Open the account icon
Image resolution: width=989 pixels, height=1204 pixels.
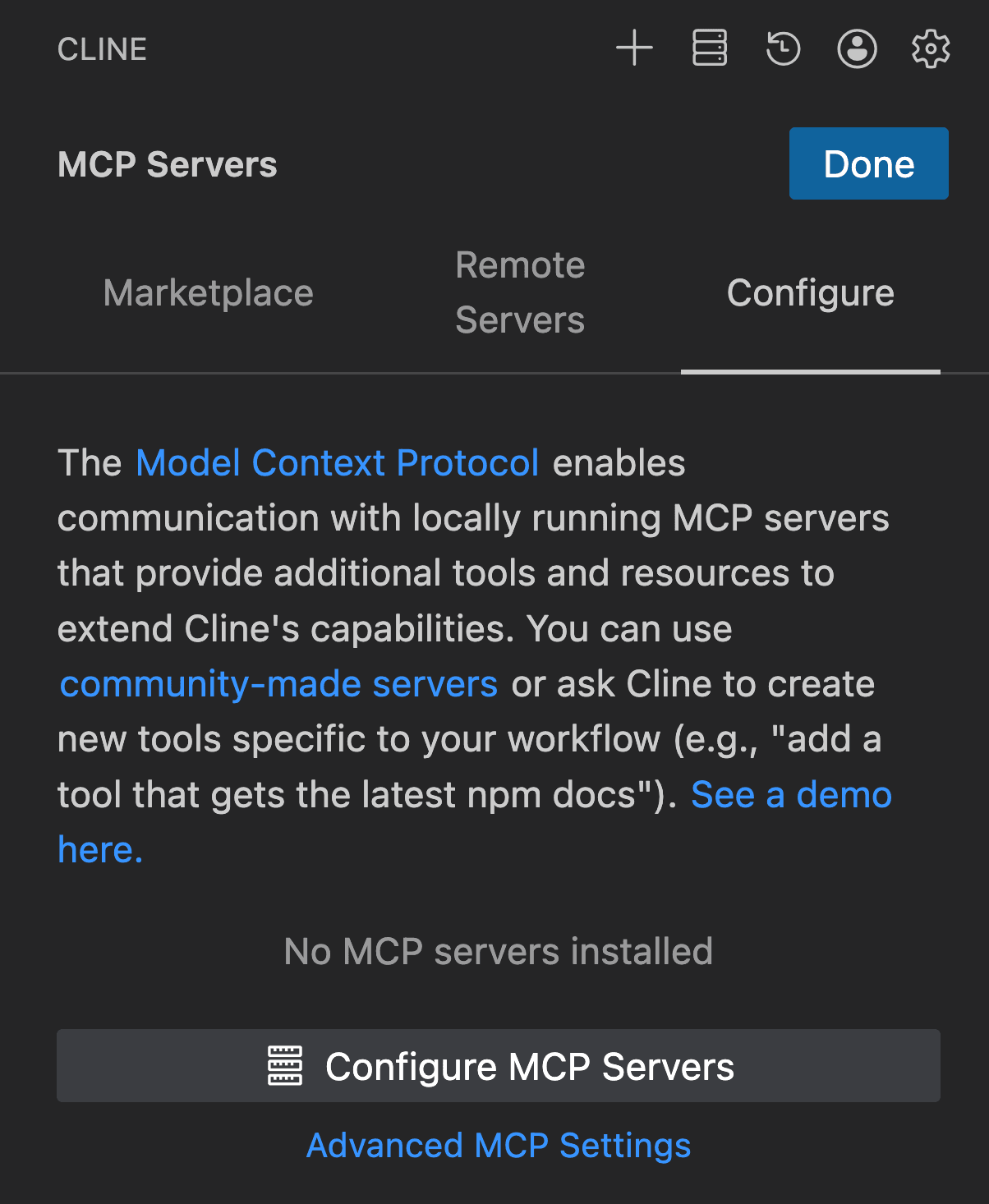pos(856,48)
